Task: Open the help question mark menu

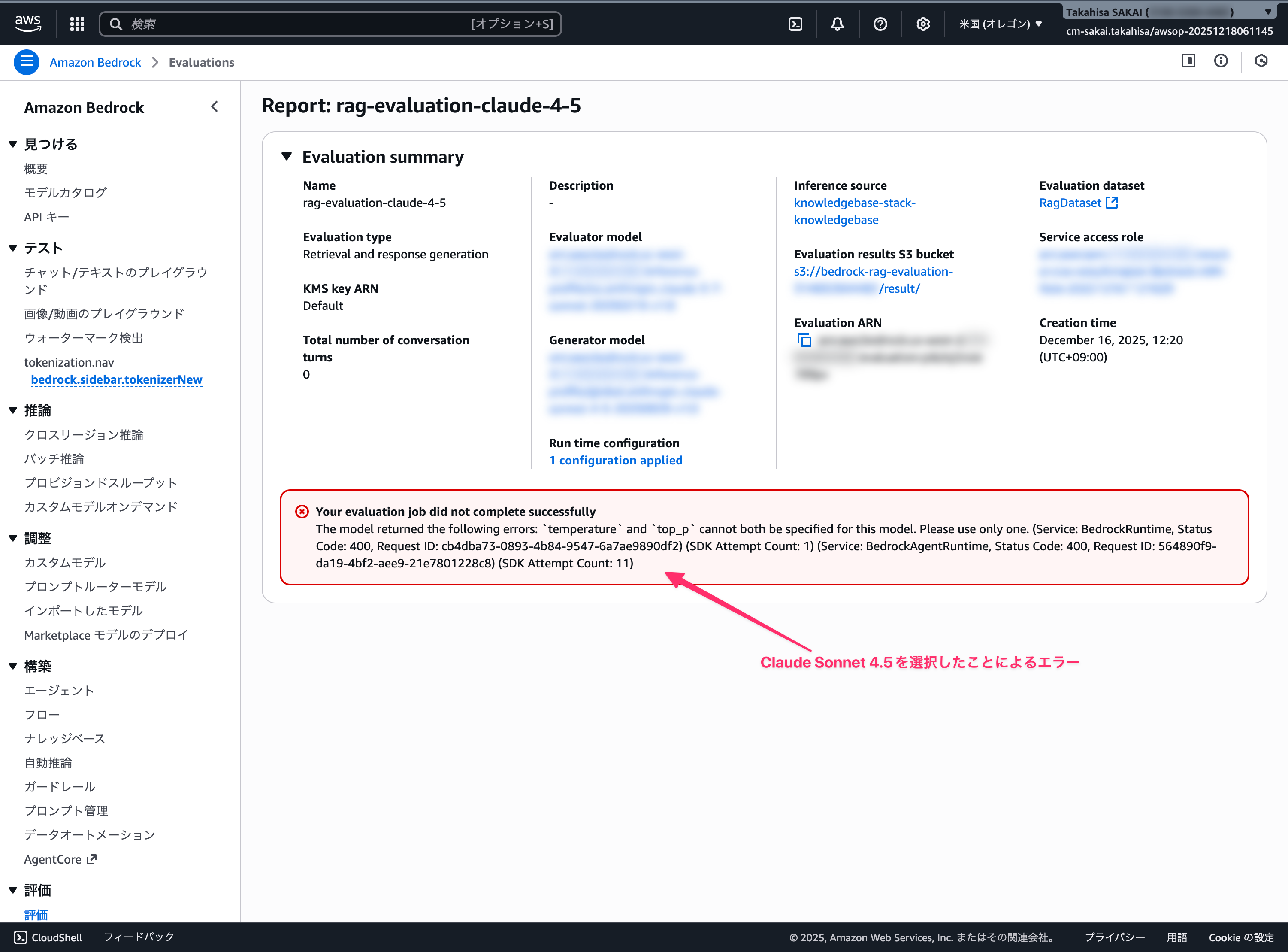Action: coord(880,24)
